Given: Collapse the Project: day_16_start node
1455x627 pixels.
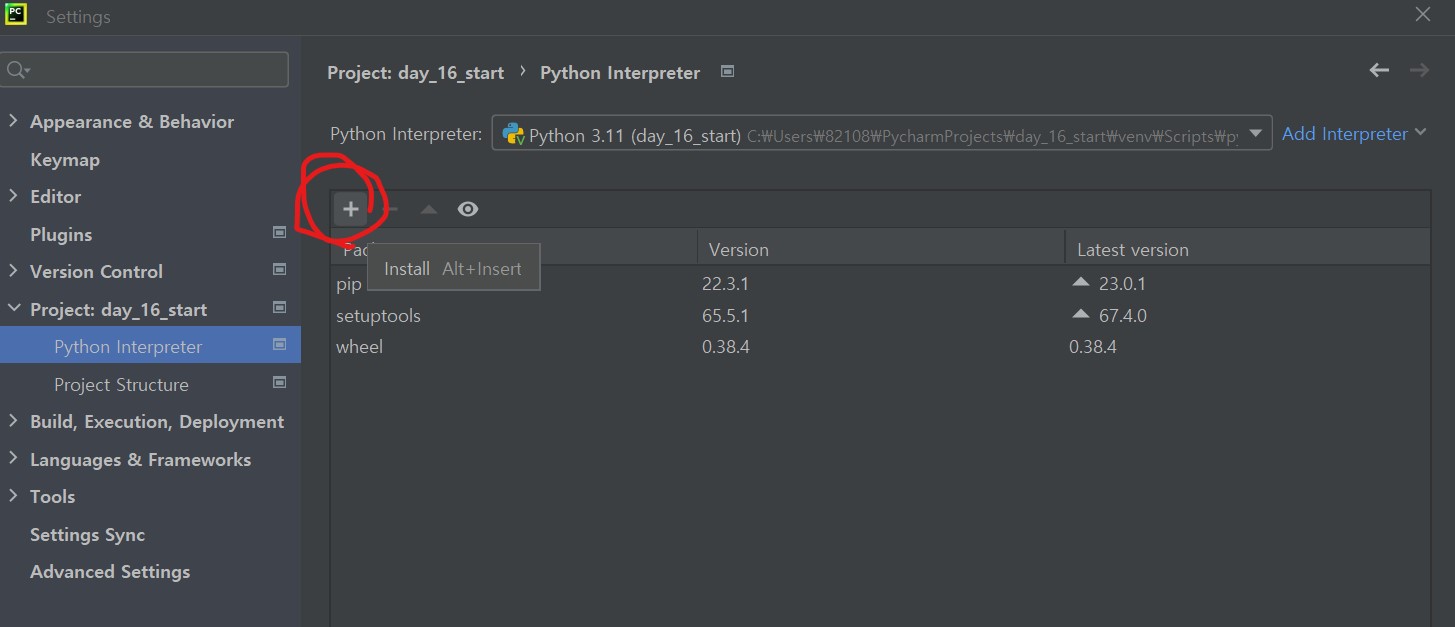Looking at the screenshot, I should coord(13,309).
